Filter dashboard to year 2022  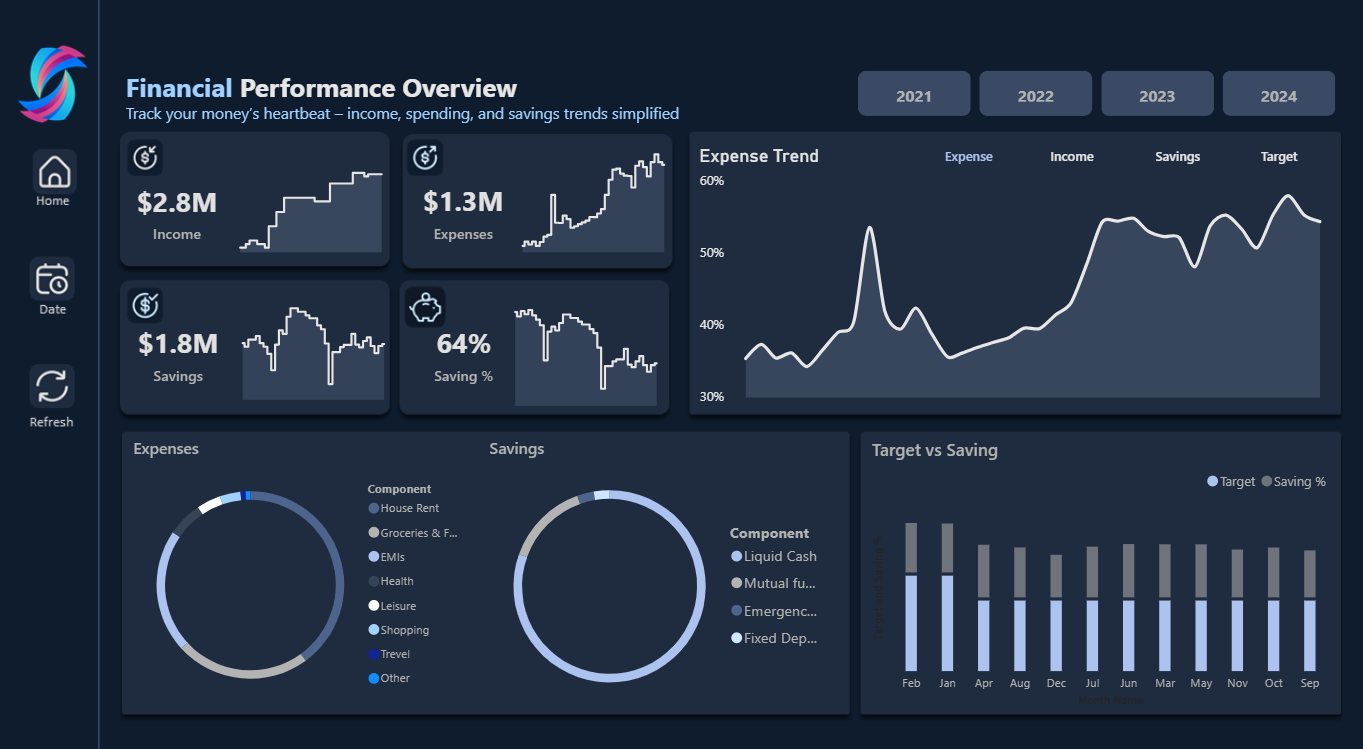click(1035, 94)
